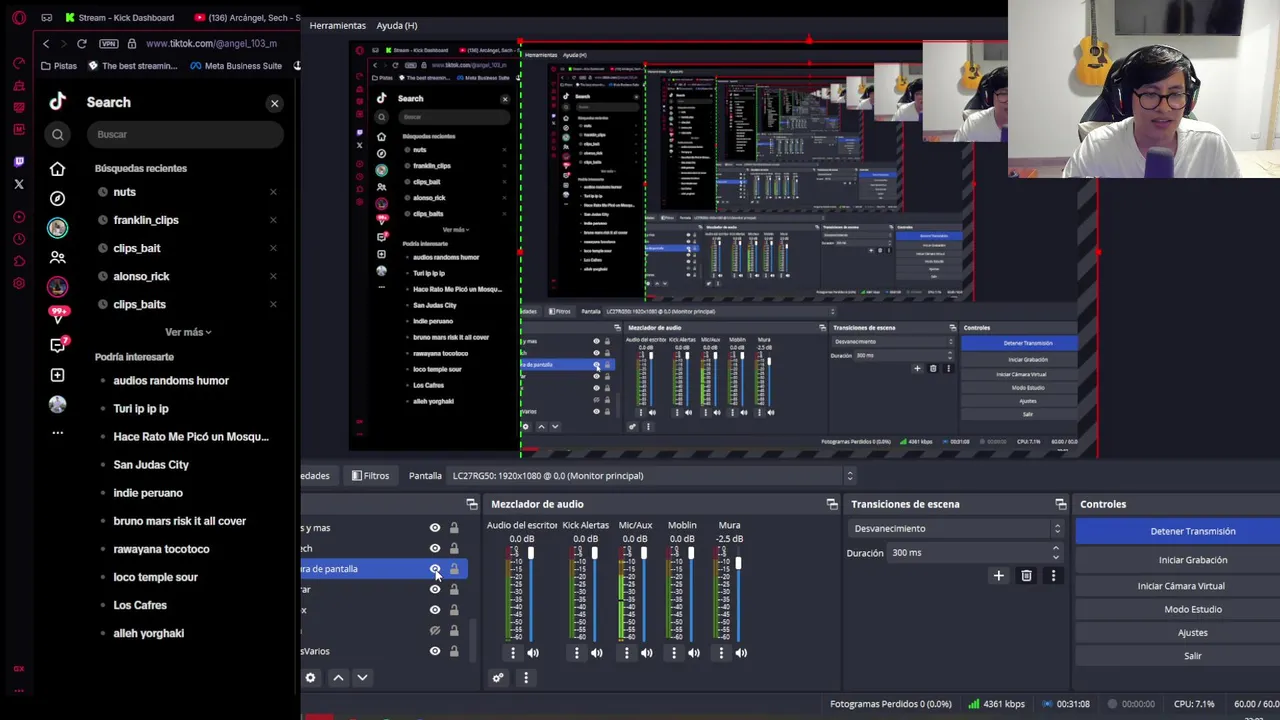Go to the TikTok home icon
Viewport: 1280px width, 720px height.
pos(58,169)
